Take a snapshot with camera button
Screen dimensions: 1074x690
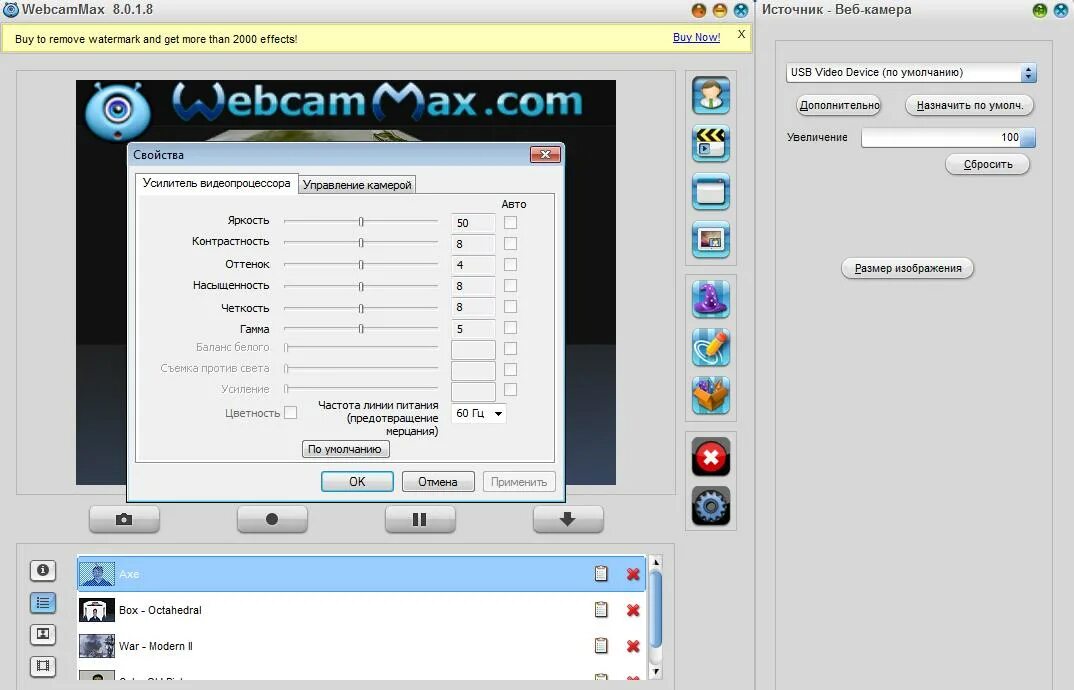[x=124, y=519]
